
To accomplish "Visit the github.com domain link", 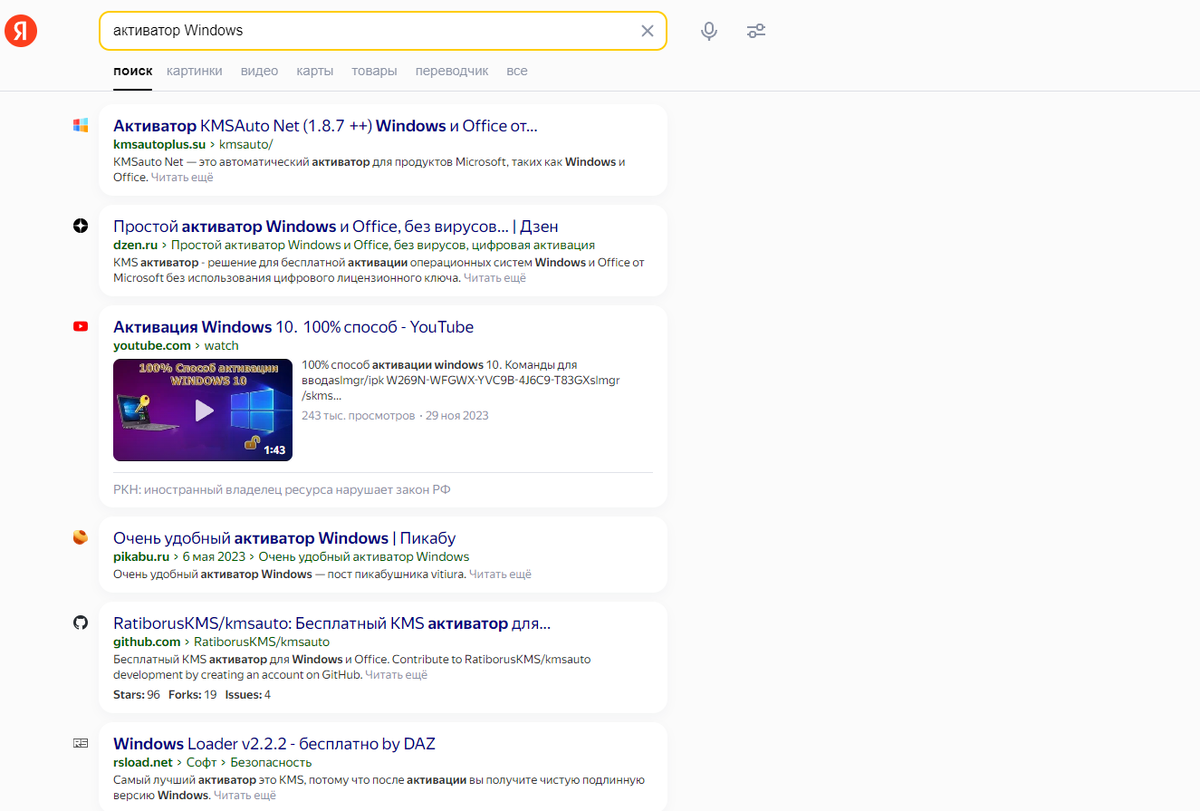I will 147,642.
